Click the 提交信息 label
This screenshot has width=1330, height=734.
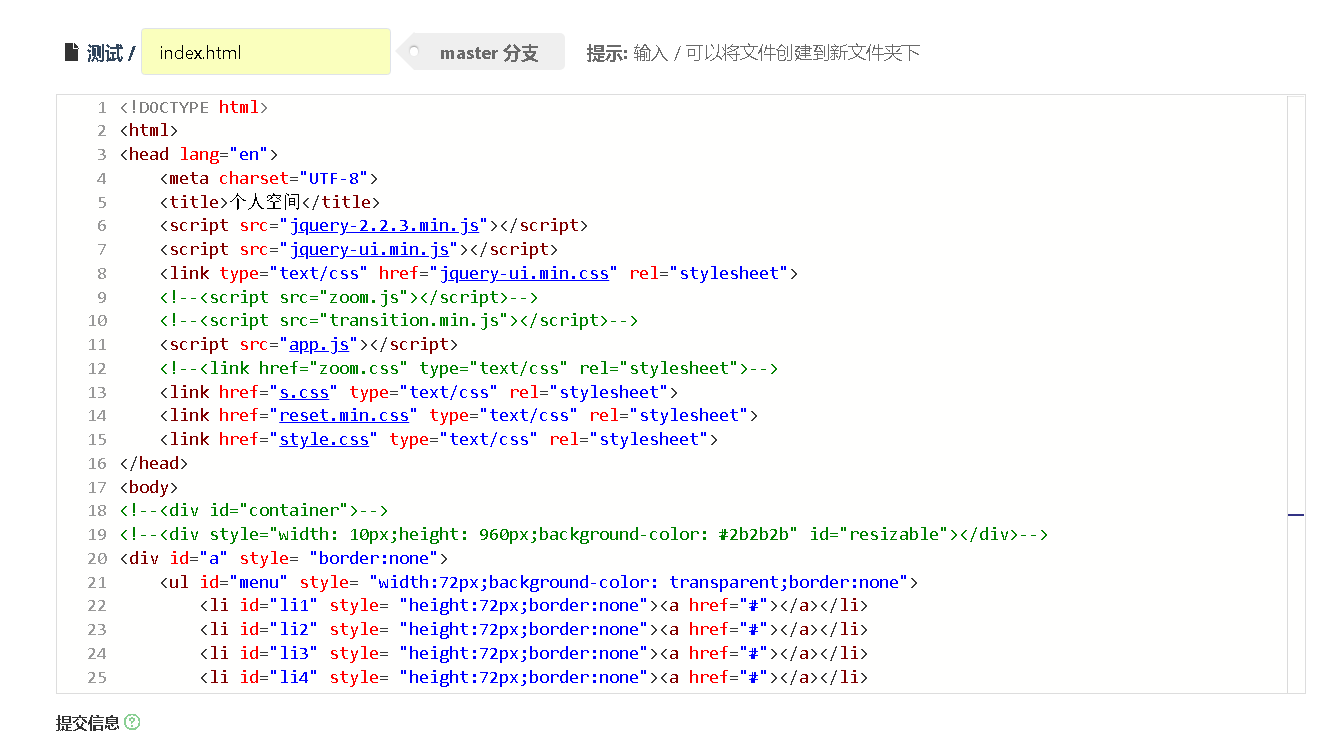click(88, 722)
